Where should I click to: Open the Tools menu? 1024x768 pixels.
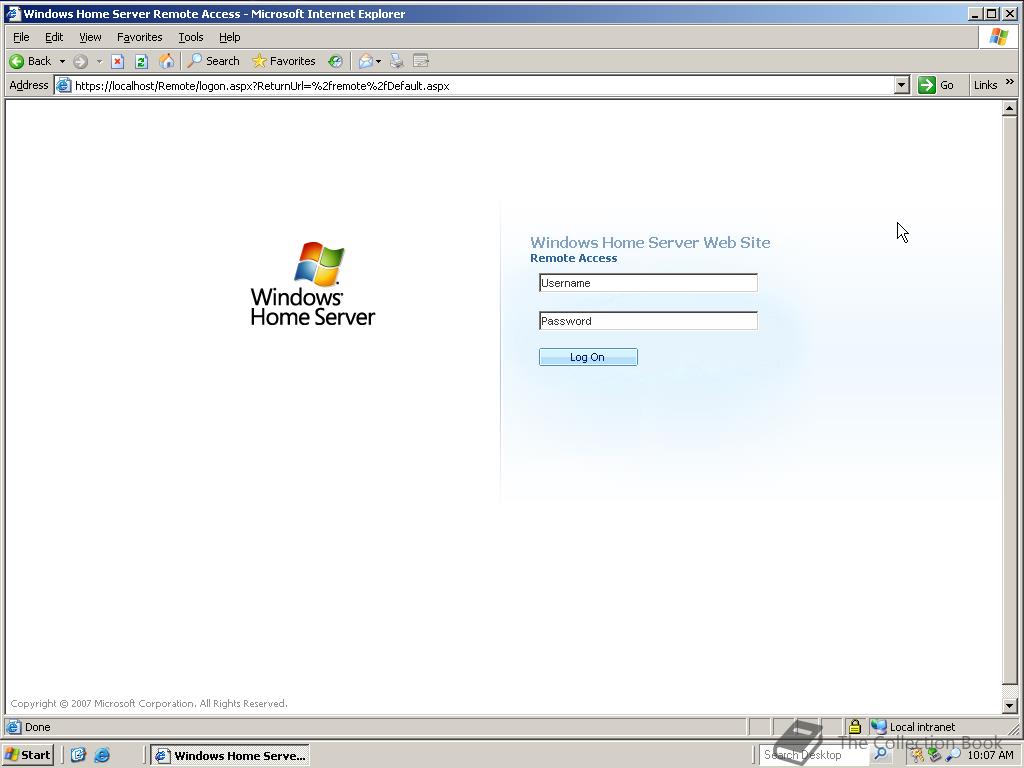(191, 37)
